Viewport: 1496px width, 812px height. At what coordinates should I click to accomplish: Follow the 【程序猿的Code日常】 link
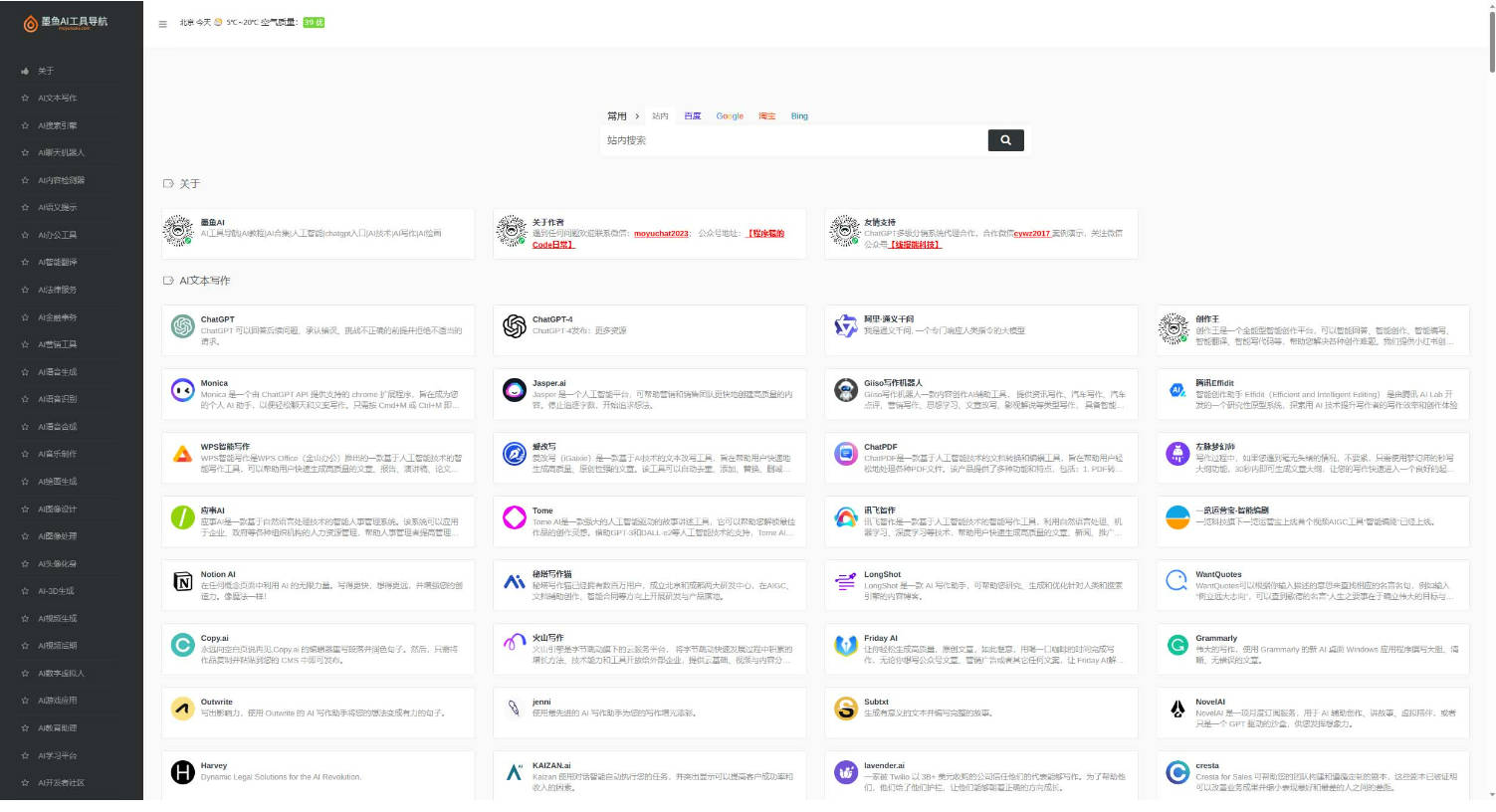[658, 239]
